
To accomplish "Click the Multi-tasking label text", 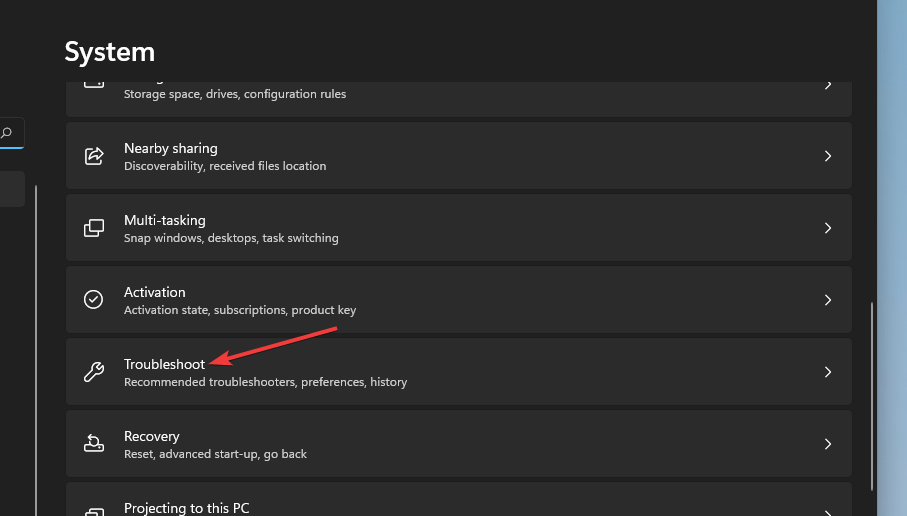I will [x=164, y=220].
